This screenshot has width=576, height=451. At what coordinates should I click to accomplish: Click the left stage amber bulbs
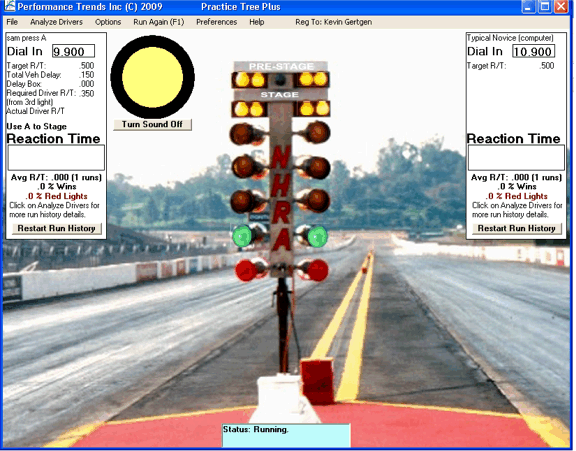click(249, 109)
